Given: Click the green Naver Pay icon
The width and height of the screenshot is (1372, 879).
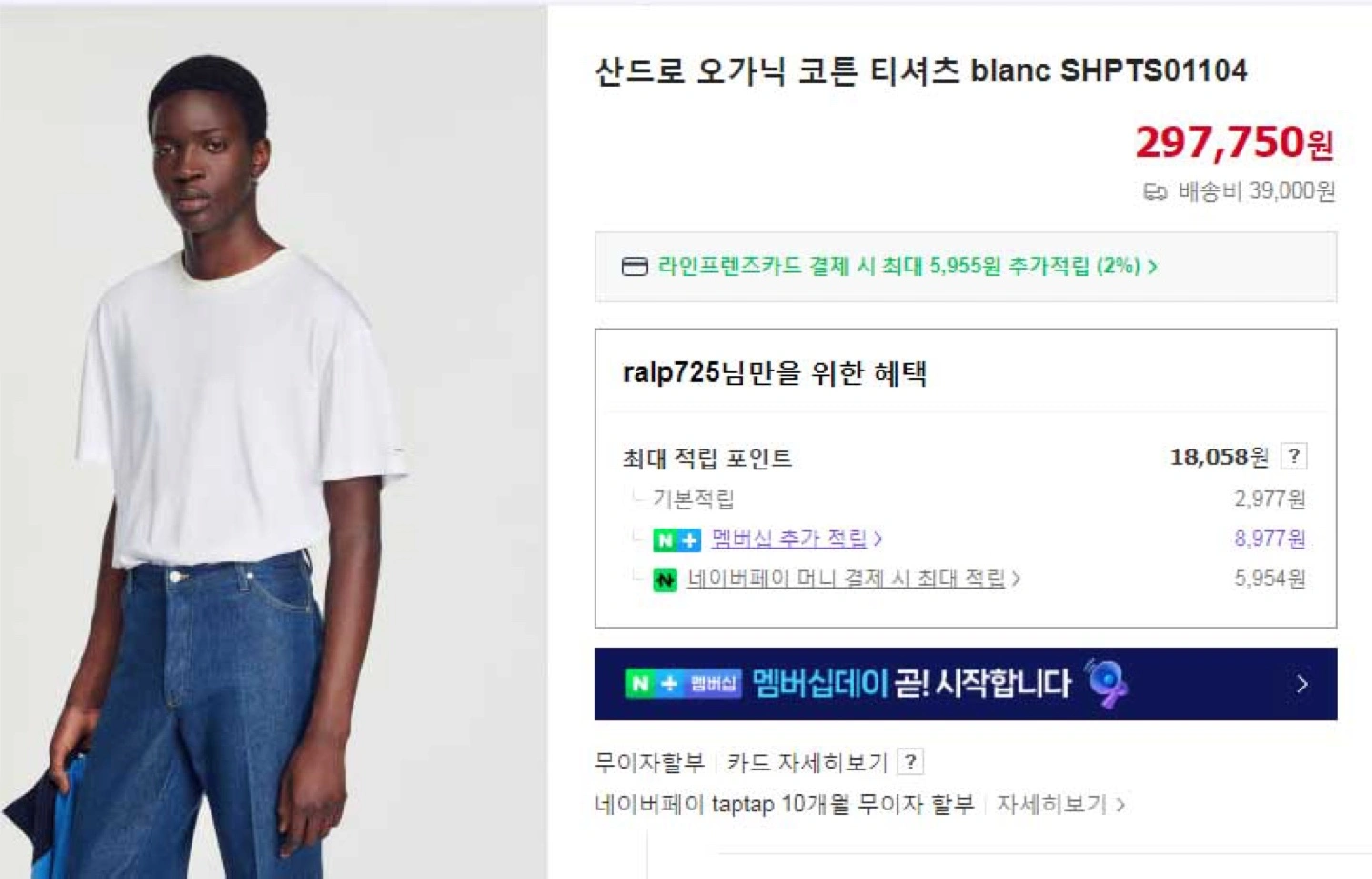Looking at the screenshot, I should click(x=665, y=579).
